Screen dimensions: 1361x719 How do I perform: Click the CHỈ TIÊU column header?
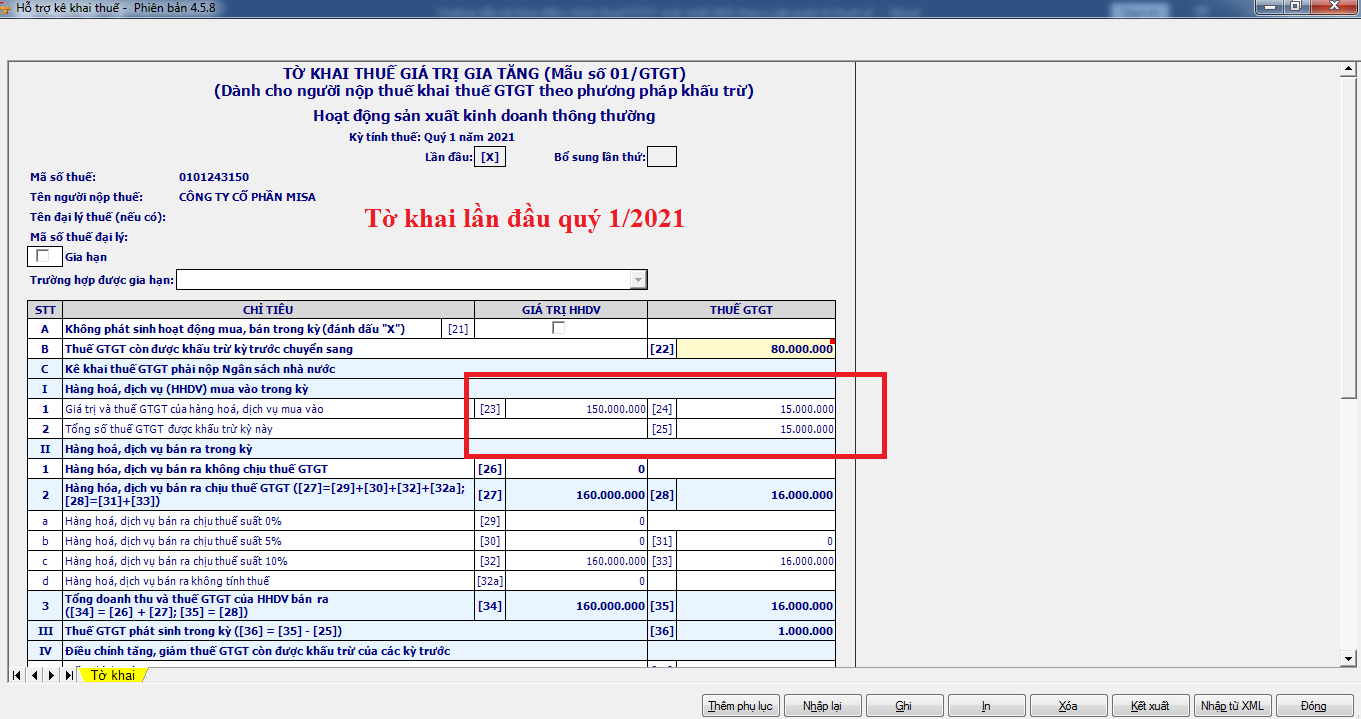tap(268, 310)
